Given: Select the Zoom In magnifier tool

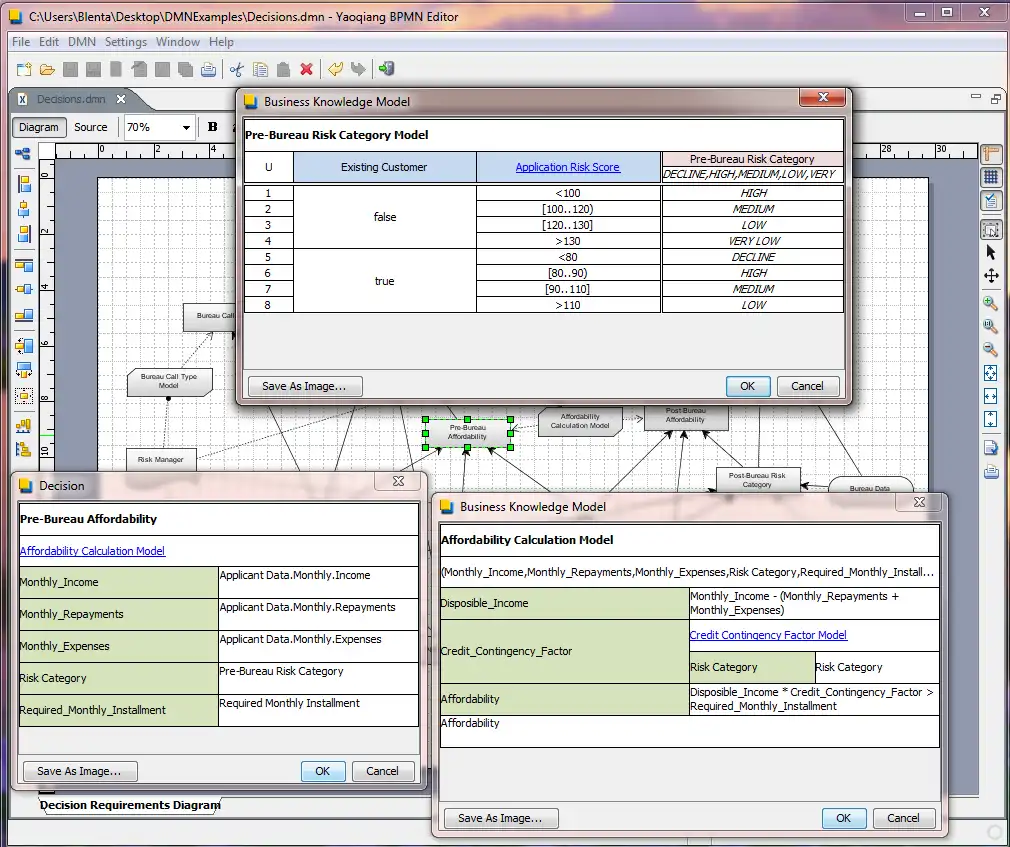Looking at the screenshot, I should [990, 303].
